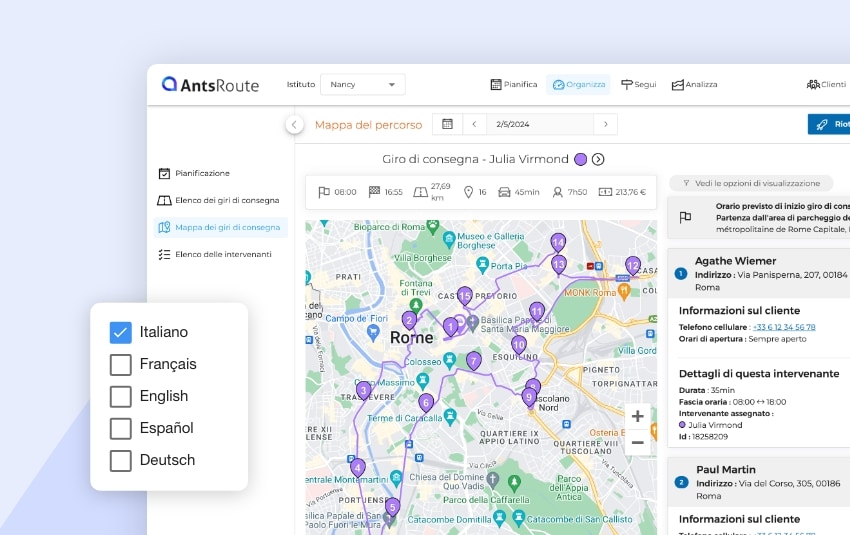
Task: Zoom out on the map with minus
Action: click(637, 442)
